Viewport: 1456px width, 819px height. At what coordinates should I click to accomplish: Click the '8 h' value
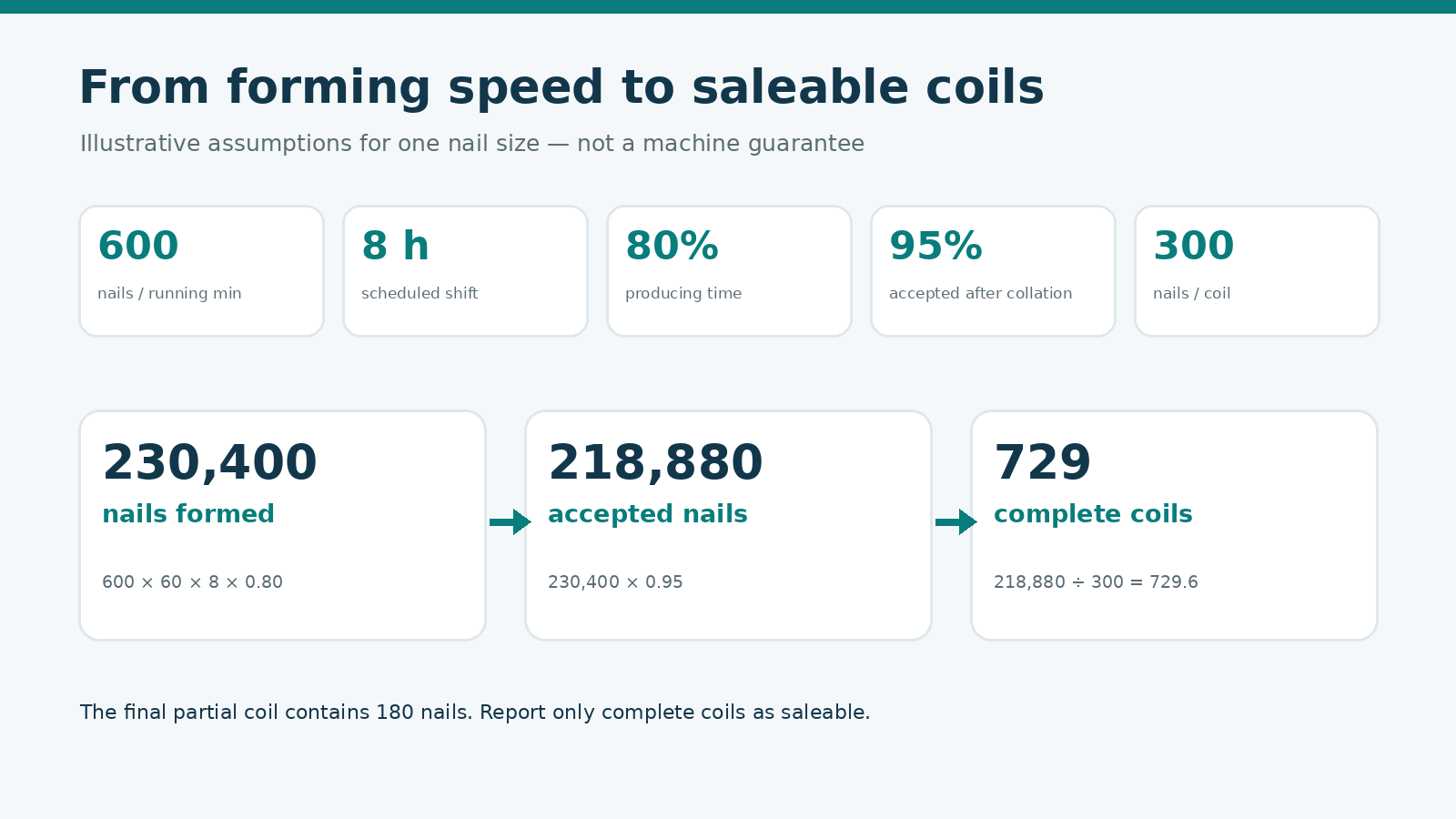click(395, 247)
